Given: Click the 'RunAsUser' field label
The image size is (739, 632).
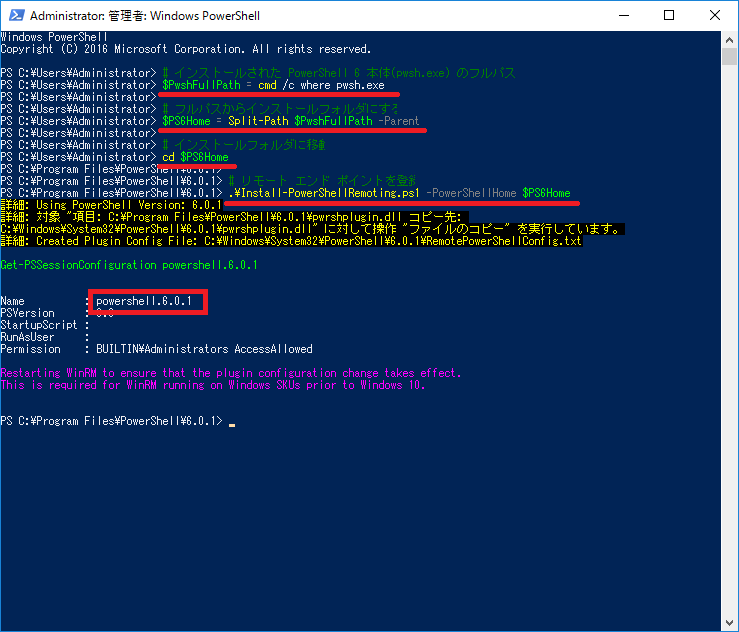Looking at the screenshot, I should 27,337.
